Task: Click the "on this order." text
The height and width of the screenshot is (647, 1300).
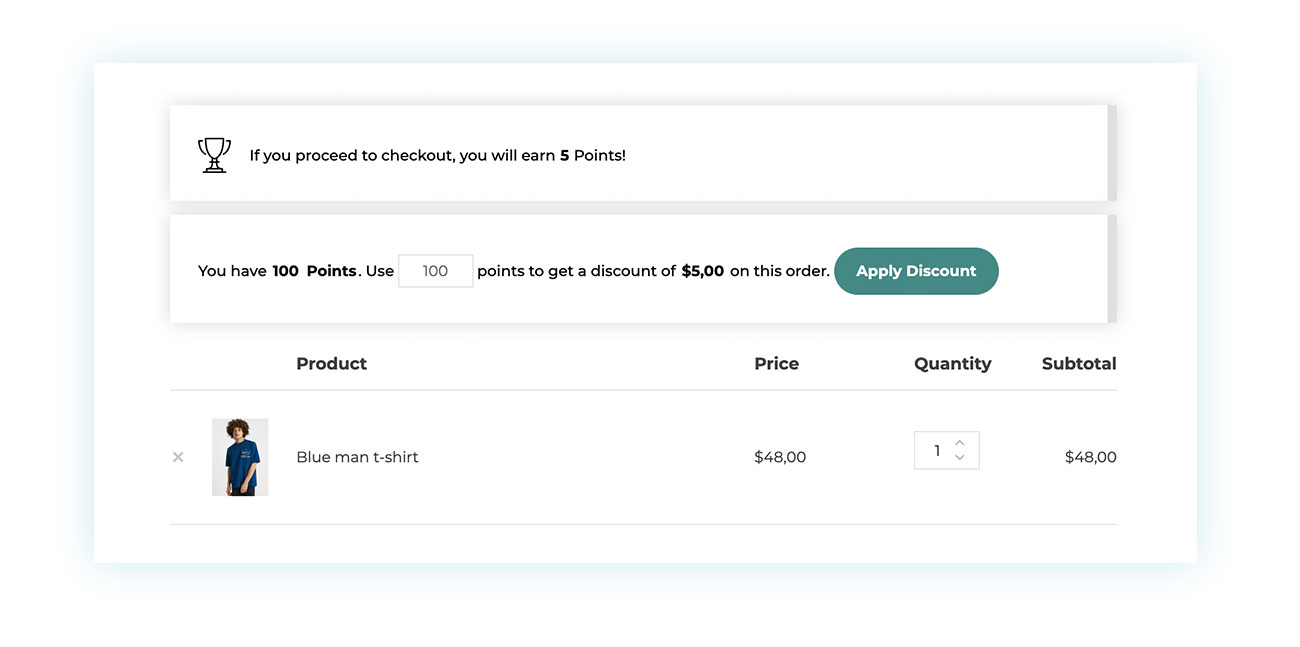Action: click(779, 271)
